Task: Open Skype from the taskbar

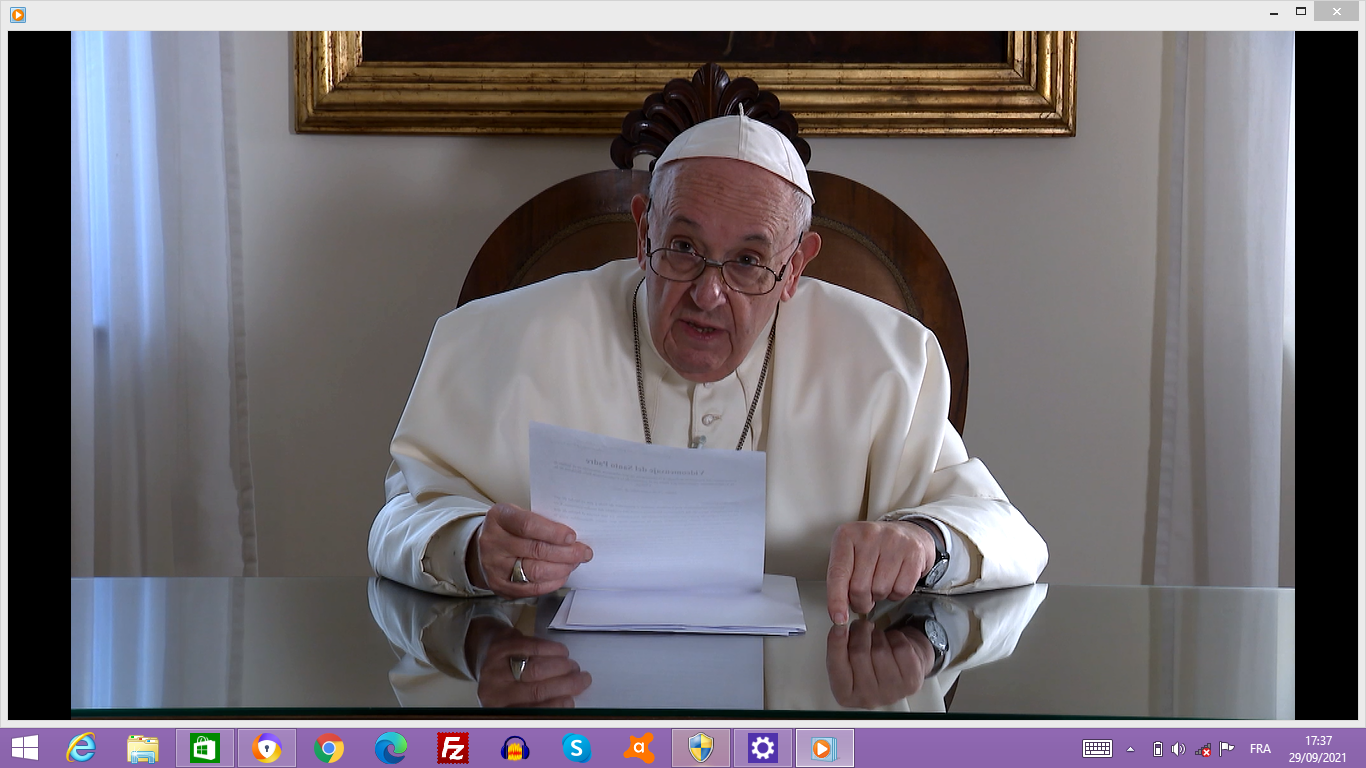Action: point(576,748)
